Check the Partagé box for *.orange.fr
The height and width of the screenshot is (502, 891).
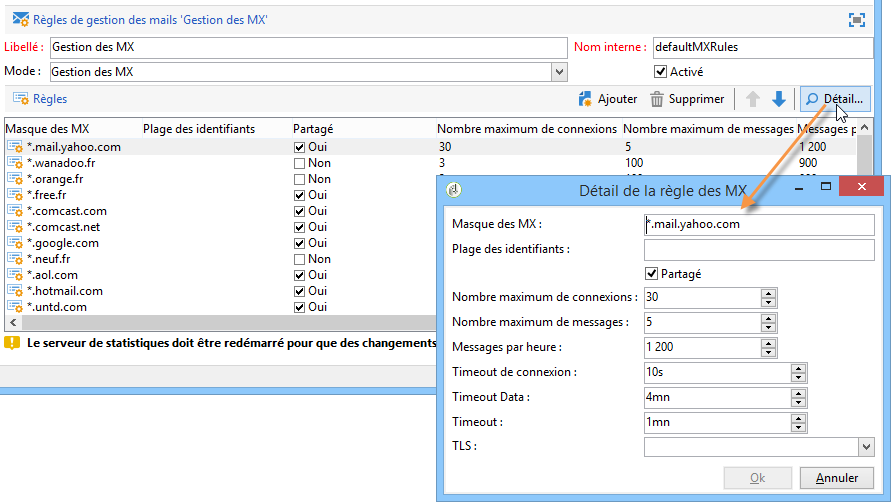pyautogui.click(x=299, y=180)
